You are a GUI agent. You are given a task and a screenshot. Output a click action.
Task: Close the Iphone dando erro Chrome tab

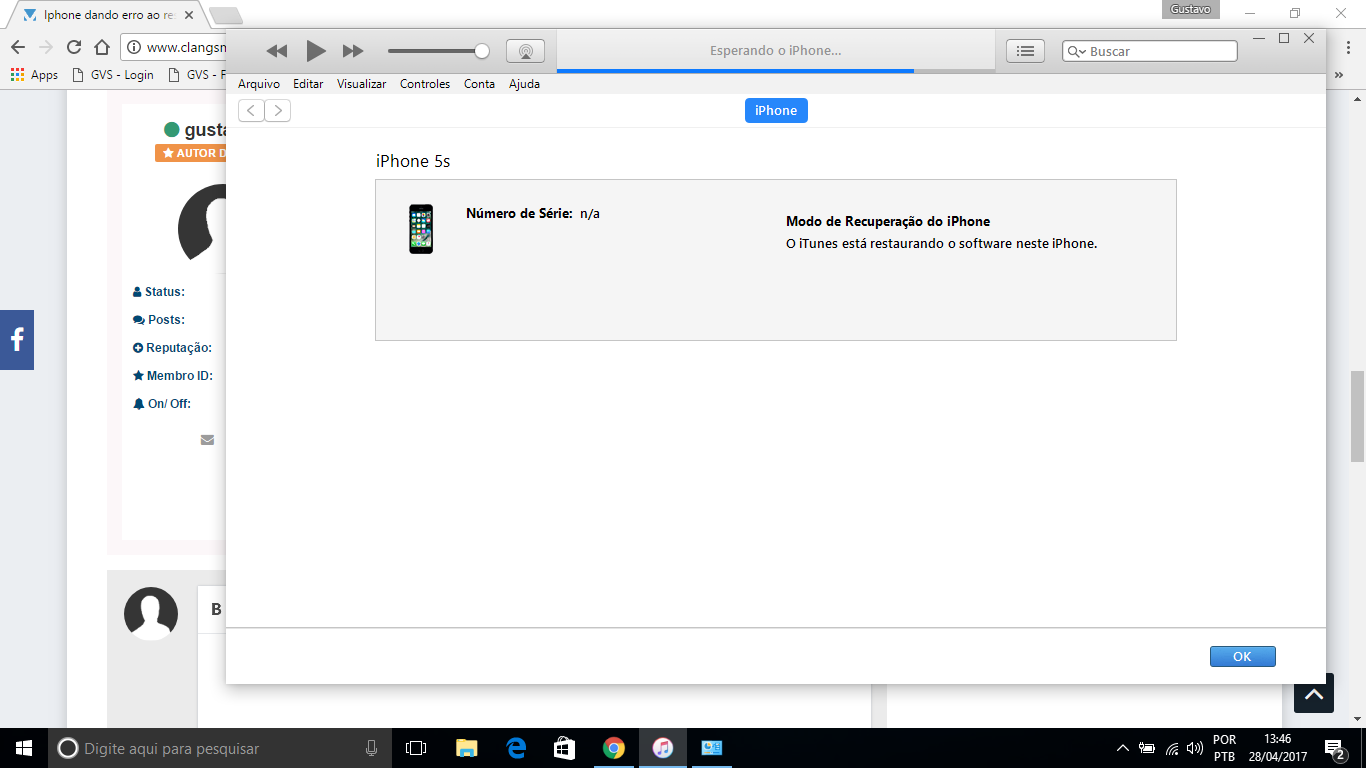click(x=189, y=15)
